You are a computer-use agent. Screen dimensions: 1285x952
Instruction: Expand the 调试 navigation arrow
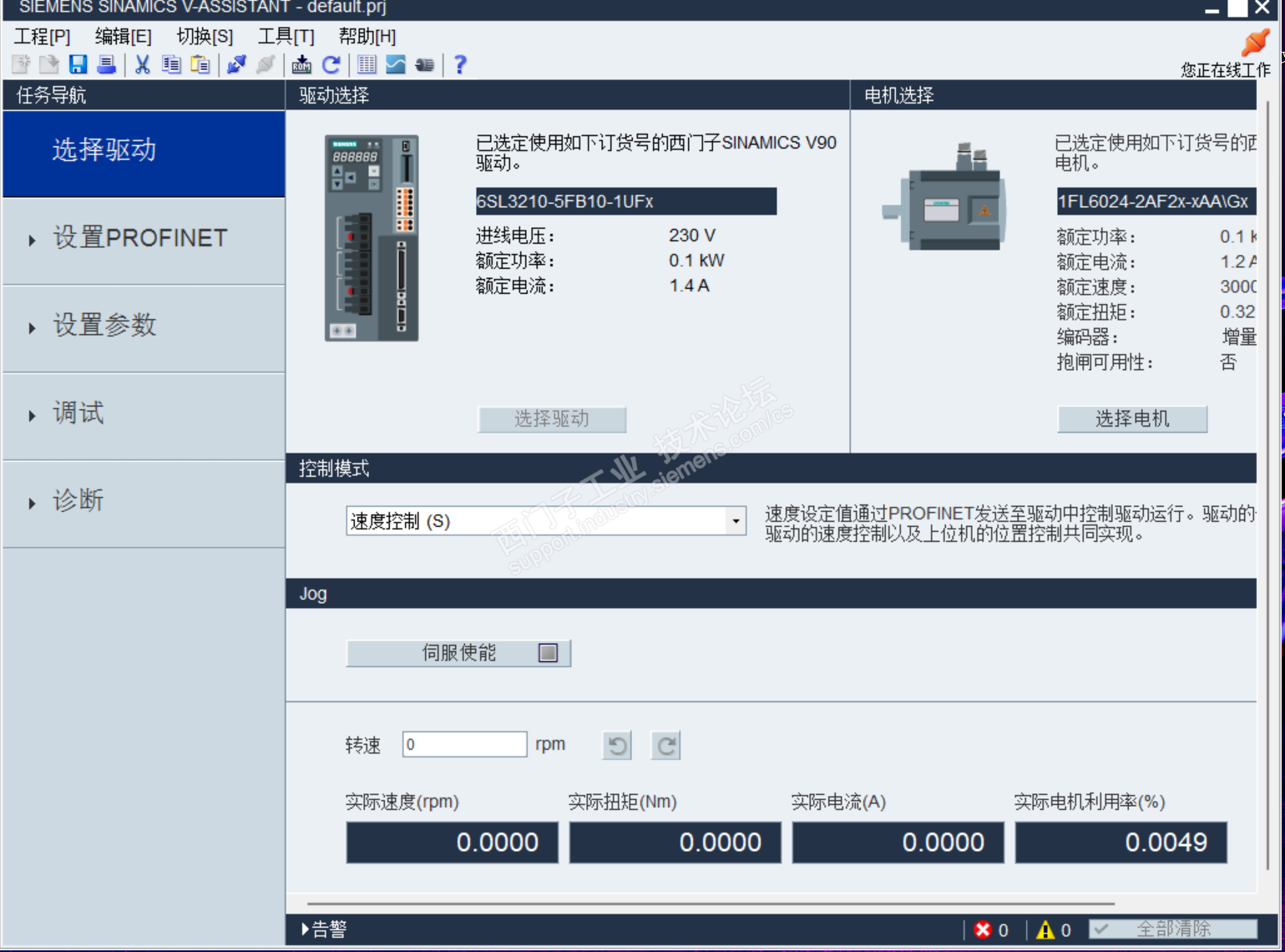[32, 416]
